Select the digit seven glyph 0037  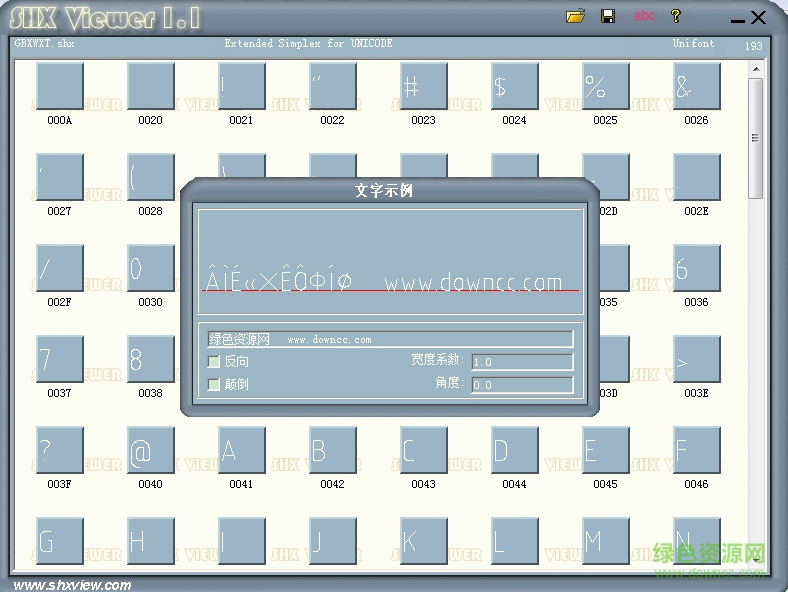click(59, 359)
